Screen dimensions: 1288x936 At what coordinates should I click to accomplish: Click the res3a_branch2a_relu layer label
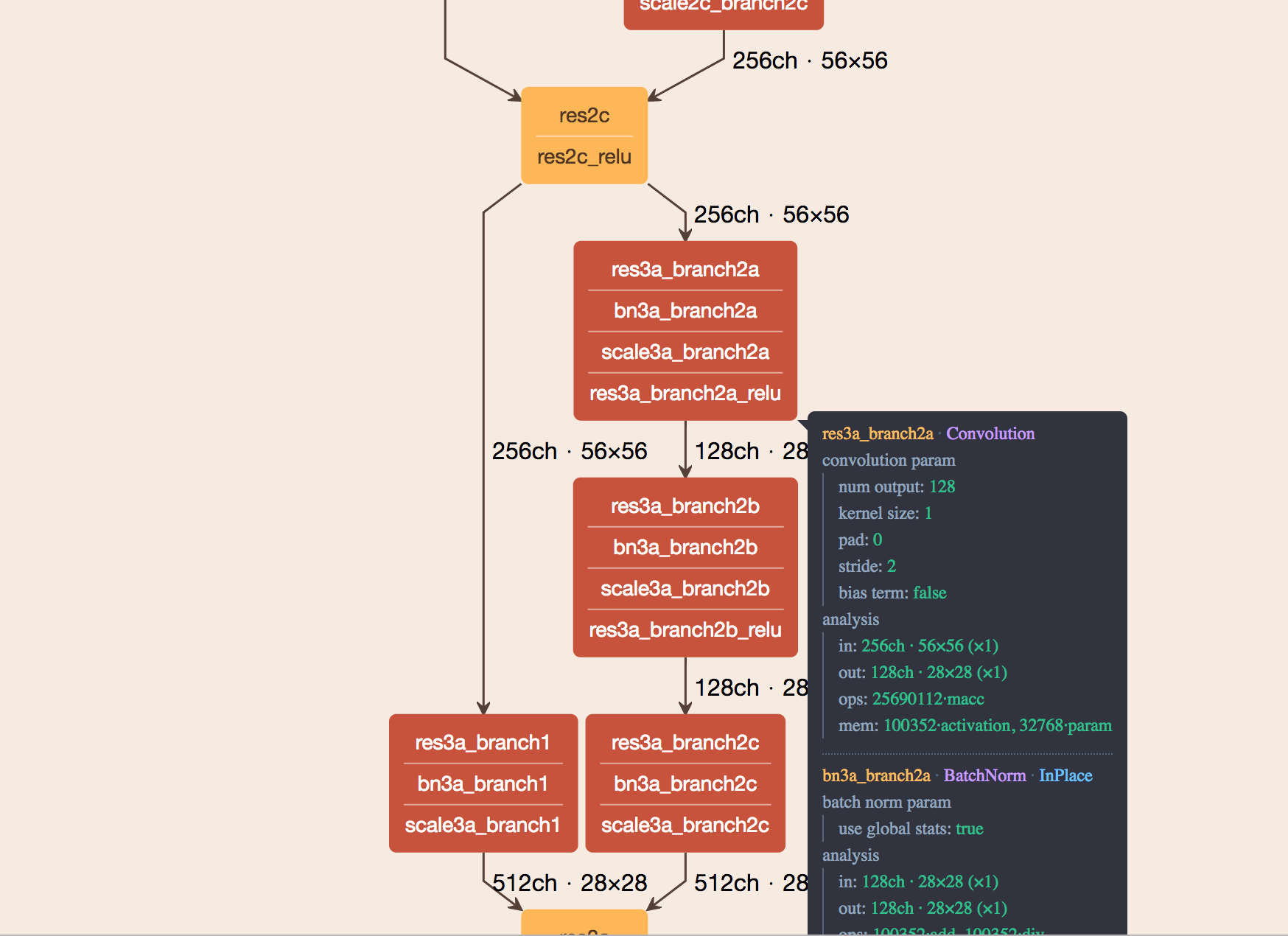[684, 394]
